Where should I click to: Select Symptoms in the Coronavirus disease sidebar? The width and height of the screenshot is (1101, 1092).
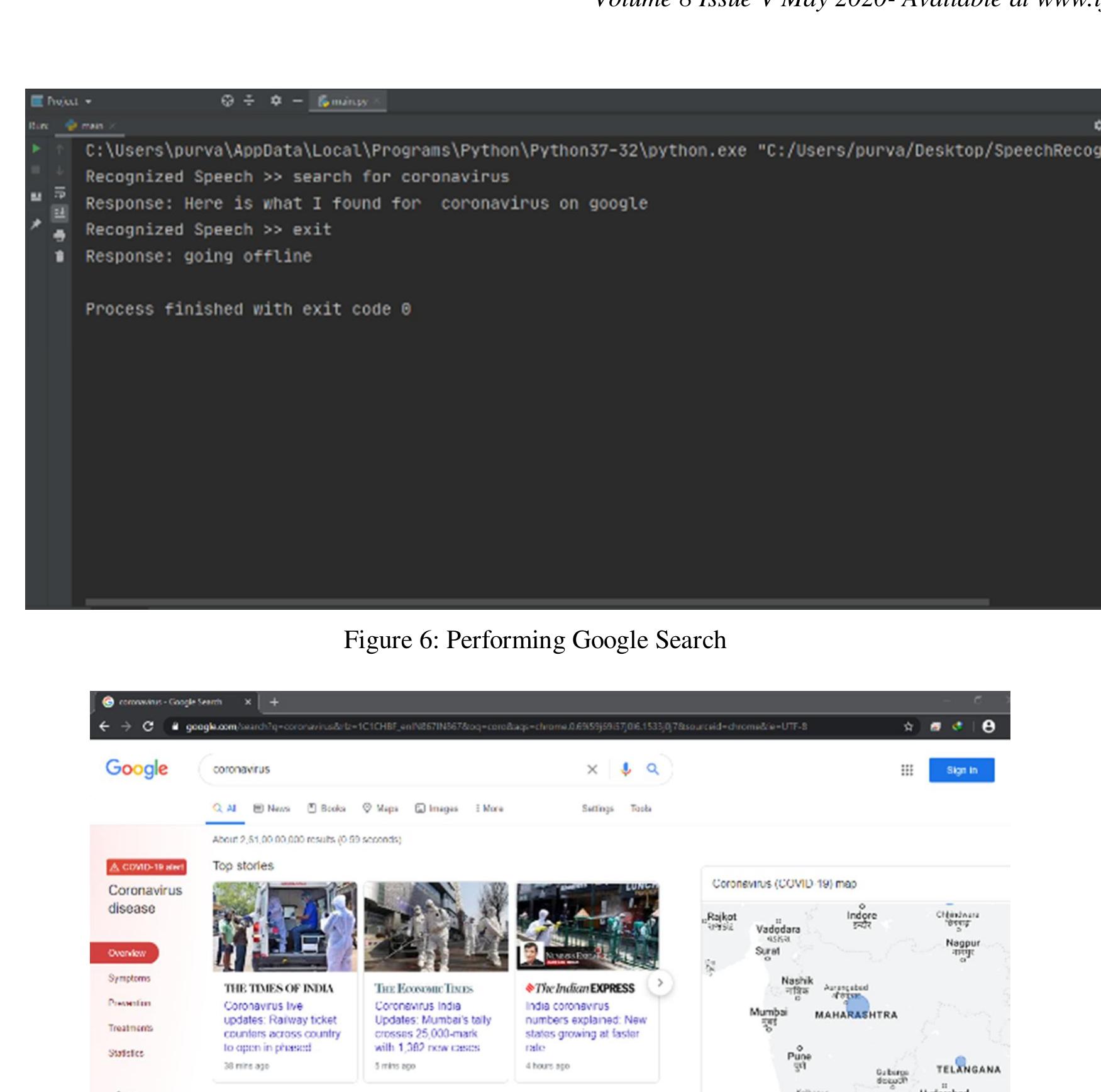click(129, 978)
